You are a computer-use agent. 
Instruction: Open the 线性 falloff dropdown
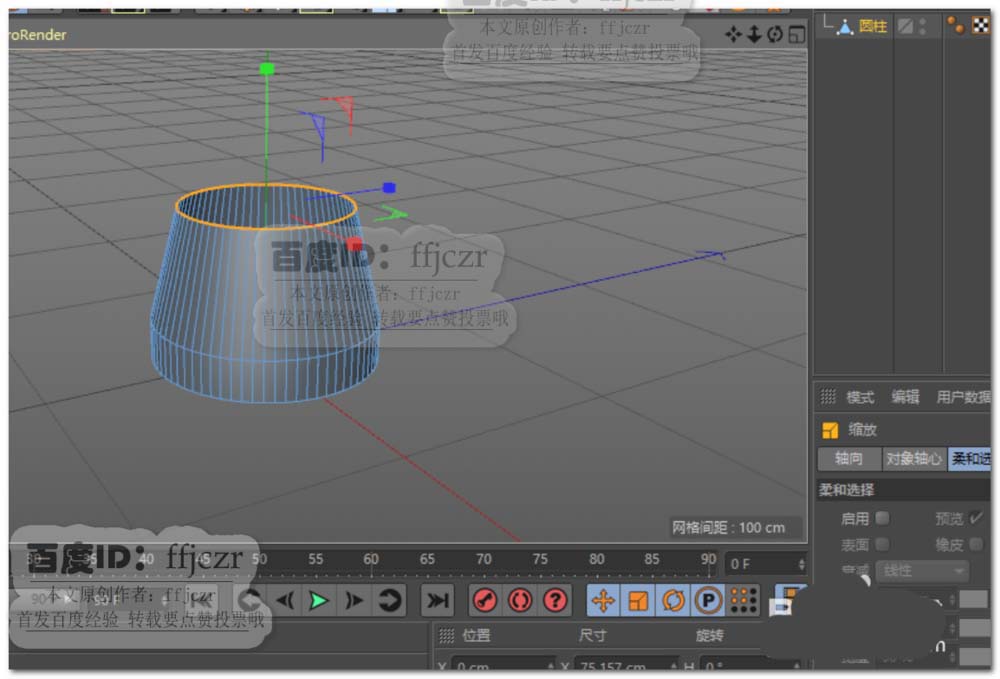click(x=921, y=571)
